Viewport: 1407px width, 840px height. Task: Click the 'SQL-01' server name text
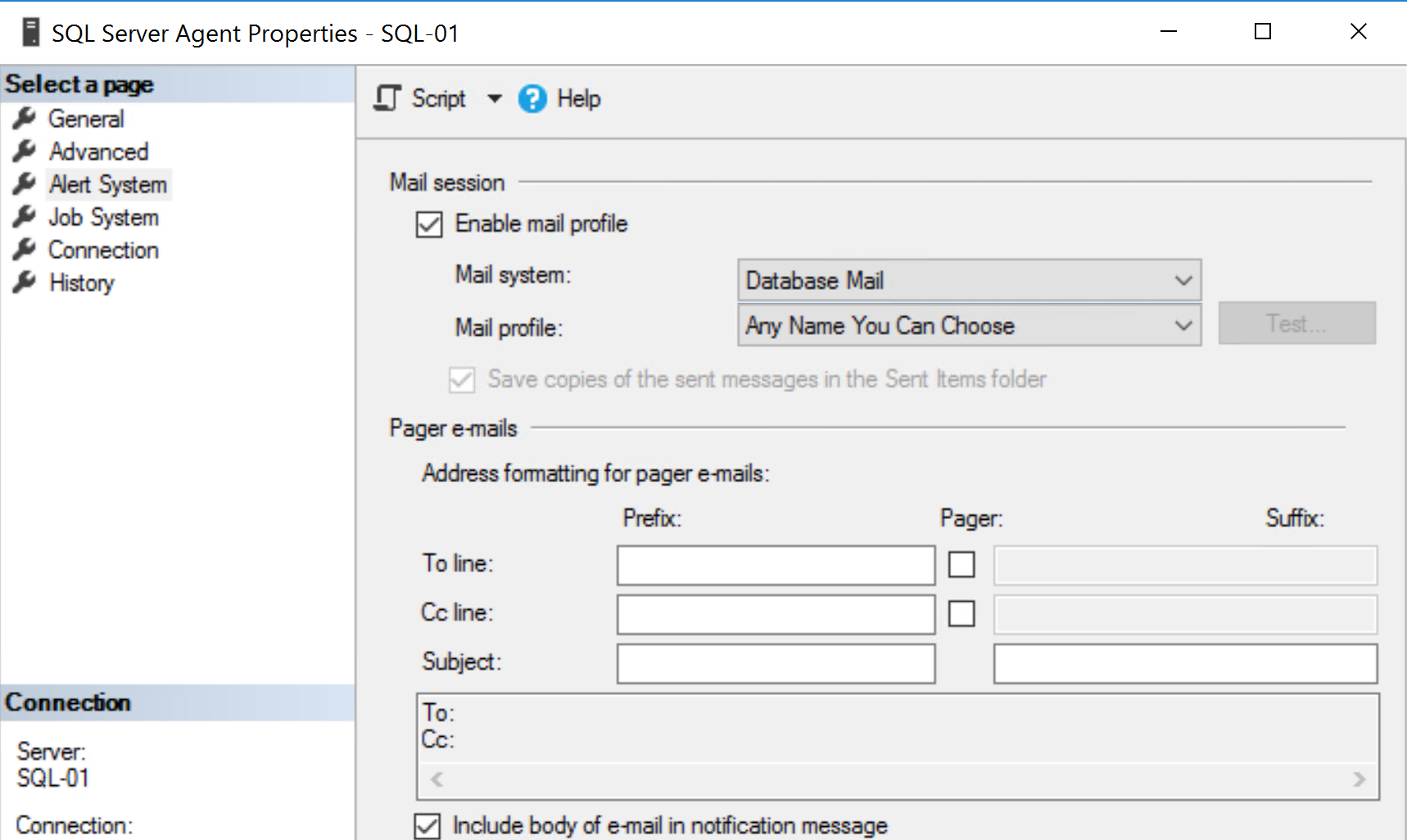click(53, 778)
